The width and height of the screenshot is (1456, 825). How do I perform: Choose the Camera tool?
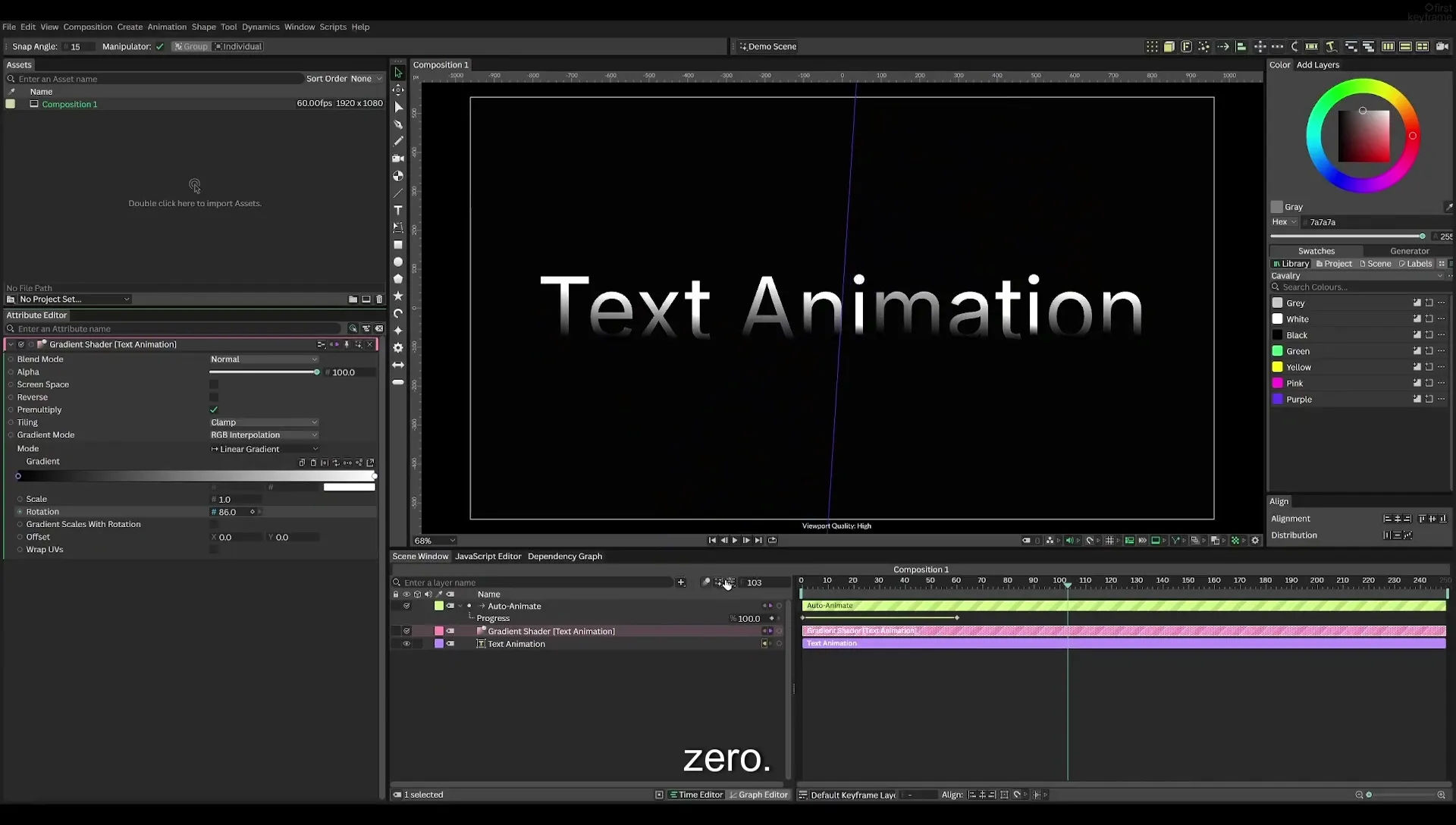click(398, 158)
